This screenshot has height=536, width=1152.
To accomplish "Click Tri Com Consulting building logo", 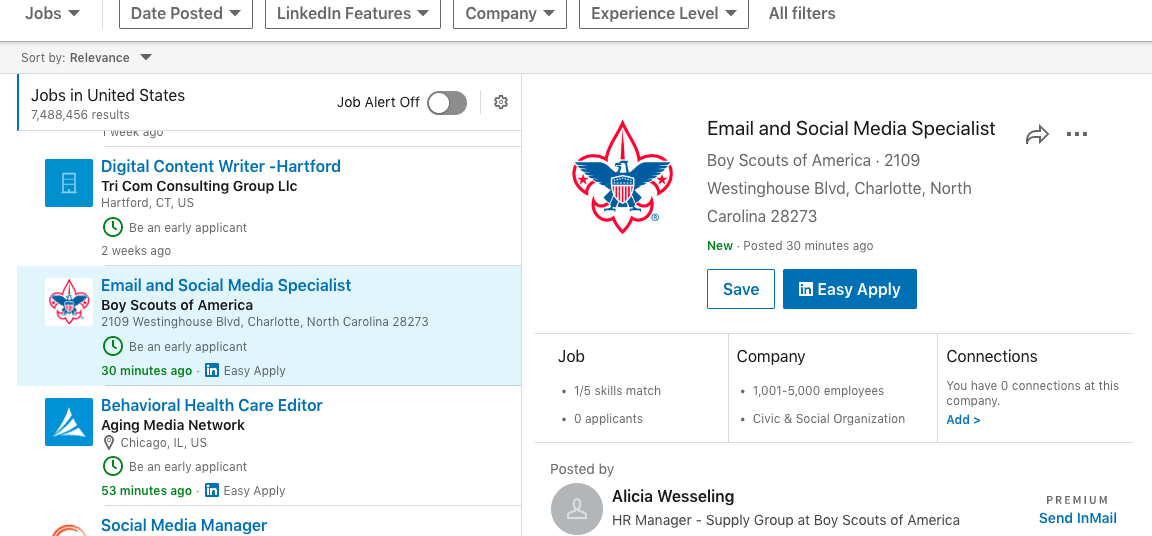I will tap(68, 183).
